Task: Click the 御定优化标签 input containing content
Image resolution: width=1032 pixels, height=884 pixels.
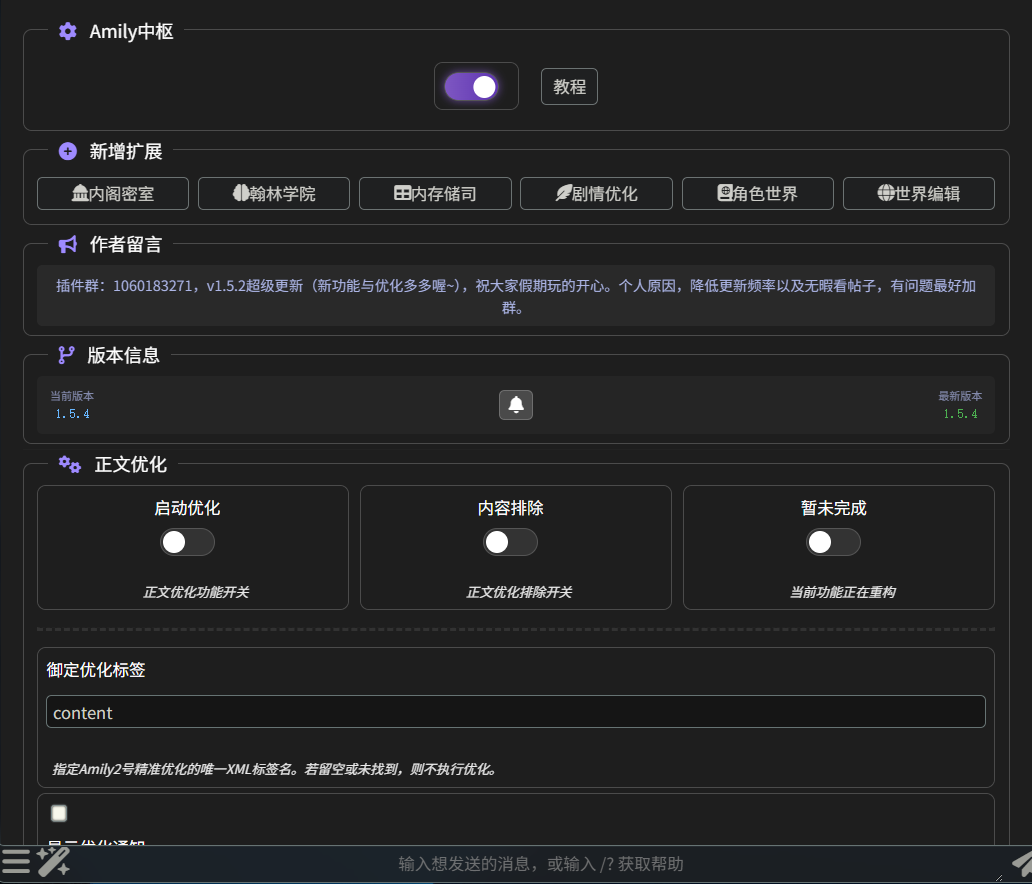Action: tap(515, 712)
